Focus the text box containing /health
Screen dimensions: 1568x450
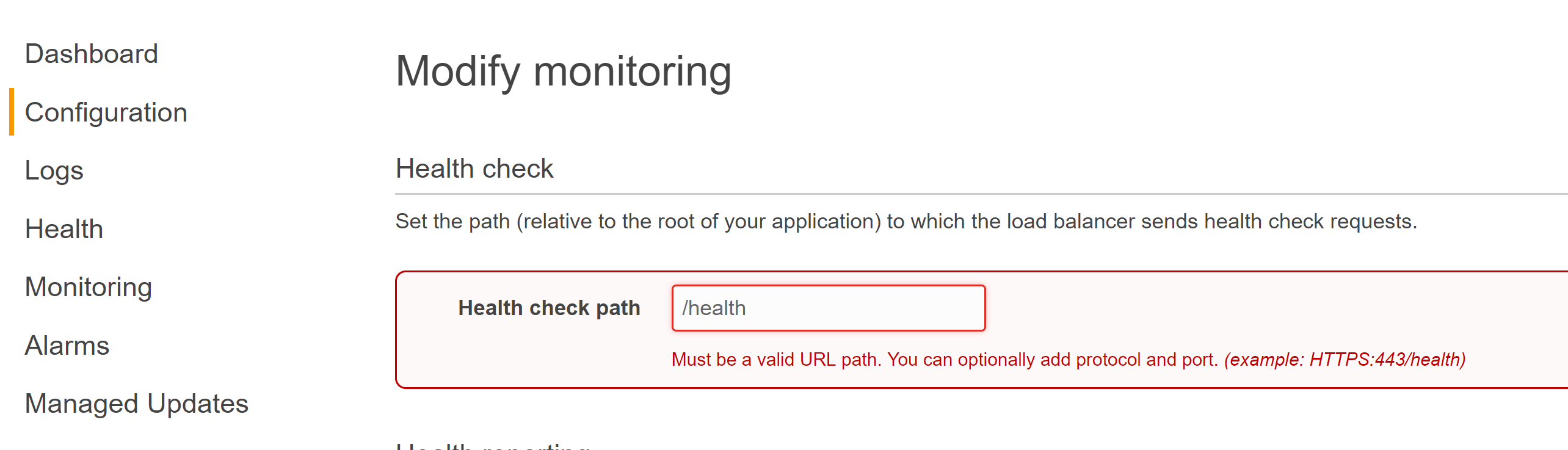829,308
